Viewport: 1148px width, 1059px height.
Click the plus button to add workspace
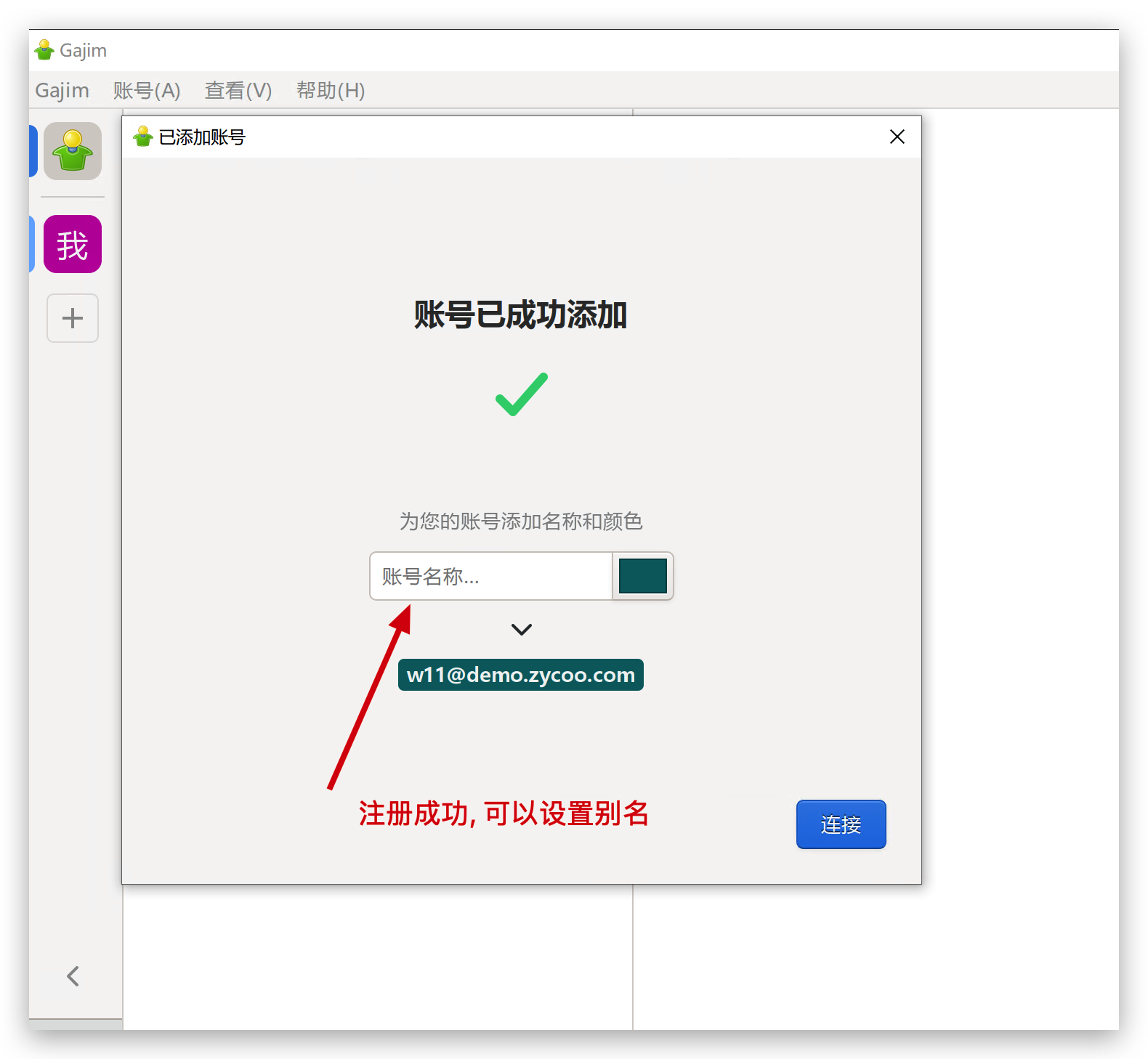pyautogui.click(x=73, y=318)
